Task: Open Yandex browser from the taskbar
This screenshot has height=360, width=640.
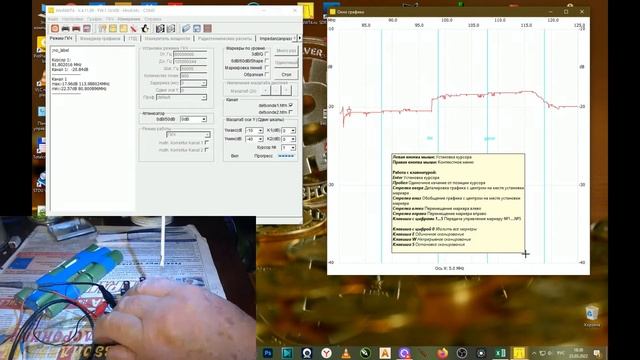Action: coord(326,353)
